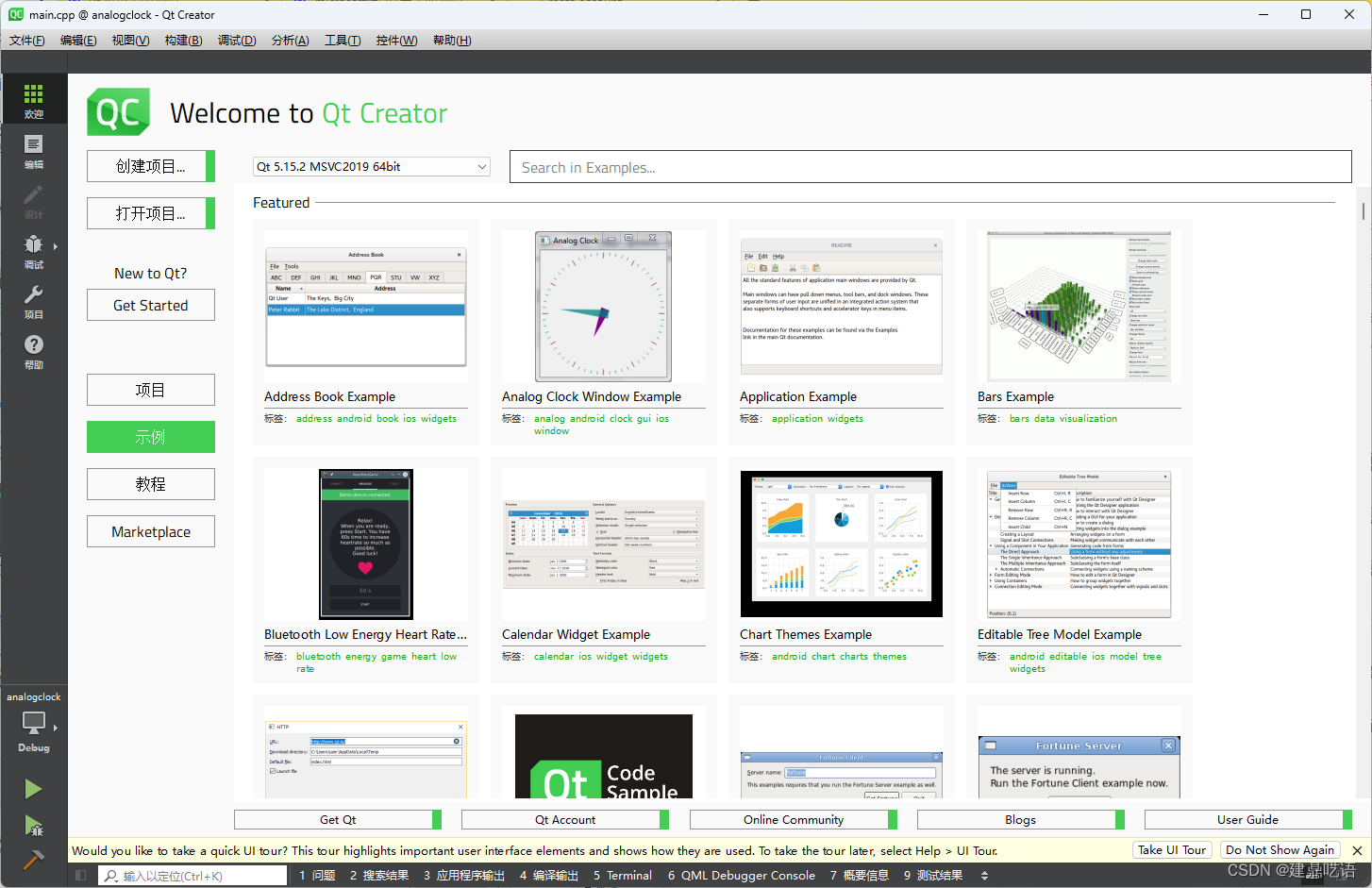Open Application Example thumbnail
Screen dimensions: 1372x888
point(842,307)
